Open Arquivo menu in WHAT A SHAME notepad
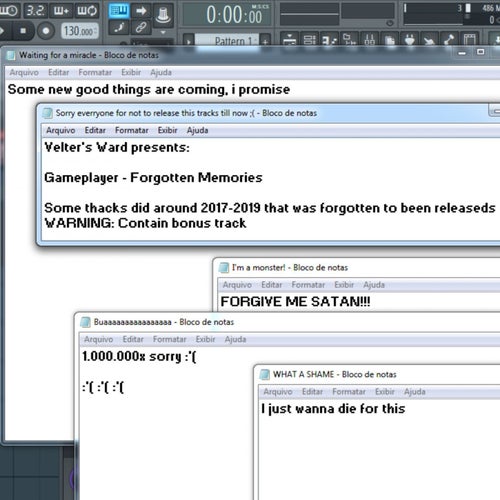Viewport: 500px width, 500px height. coord(278,392)
